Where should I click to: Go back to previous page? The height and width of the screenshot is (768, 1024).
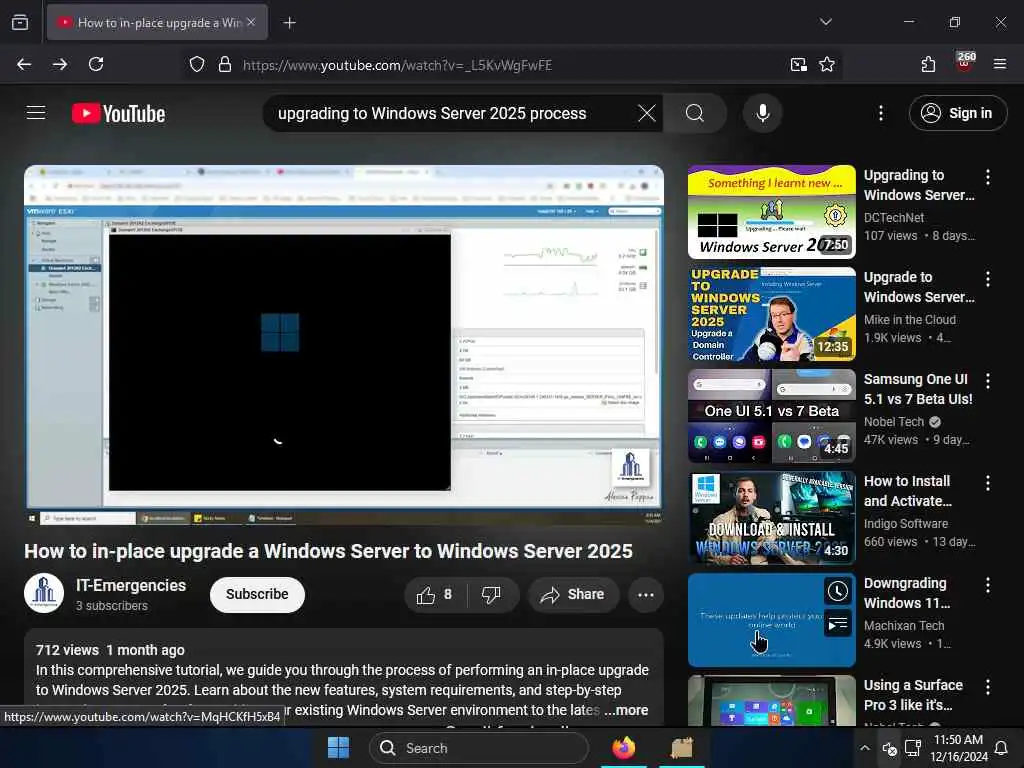(x=24, y=64)
